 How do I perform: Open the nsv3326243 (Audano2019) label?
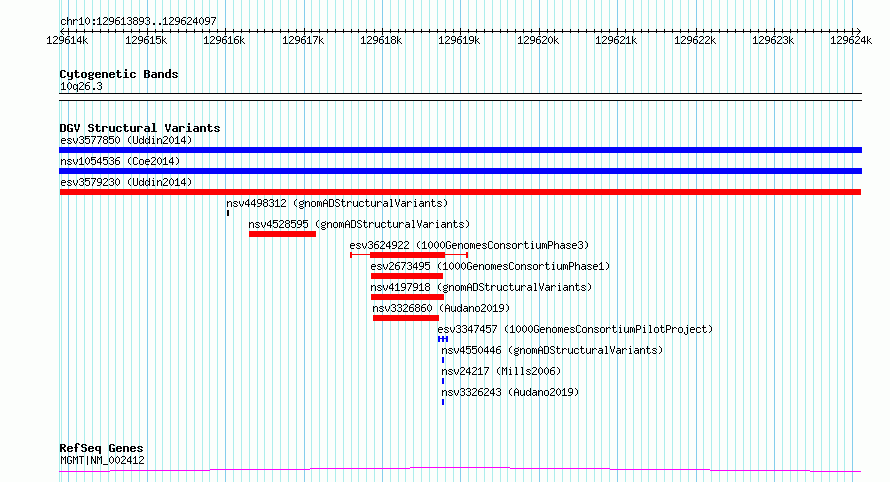click(510, 392)
